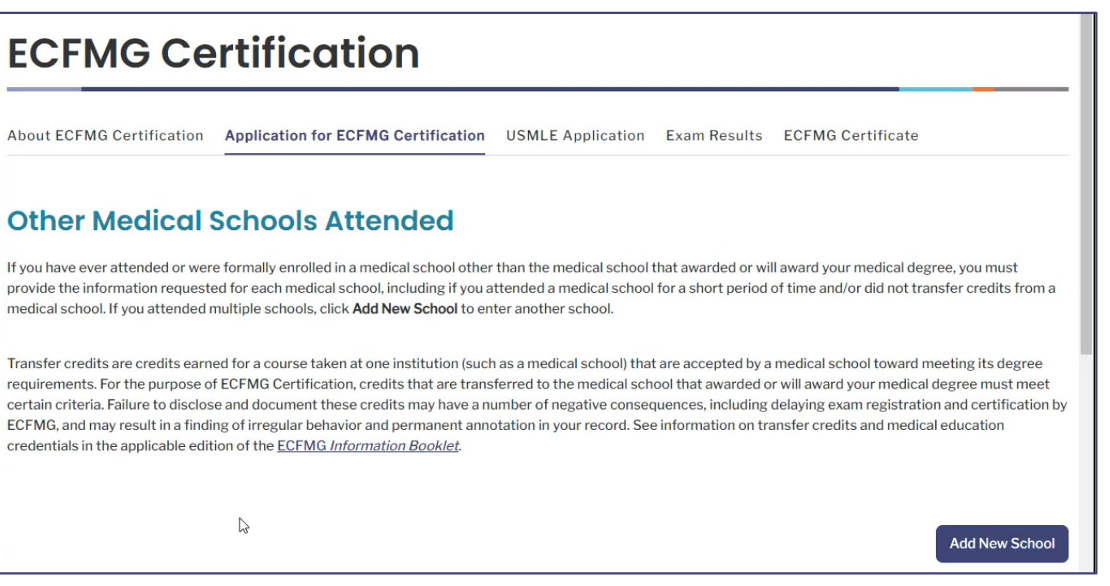Go to the Exam Results tab
The width and height of the screenshot is (1110, 586).
point(714,135)
